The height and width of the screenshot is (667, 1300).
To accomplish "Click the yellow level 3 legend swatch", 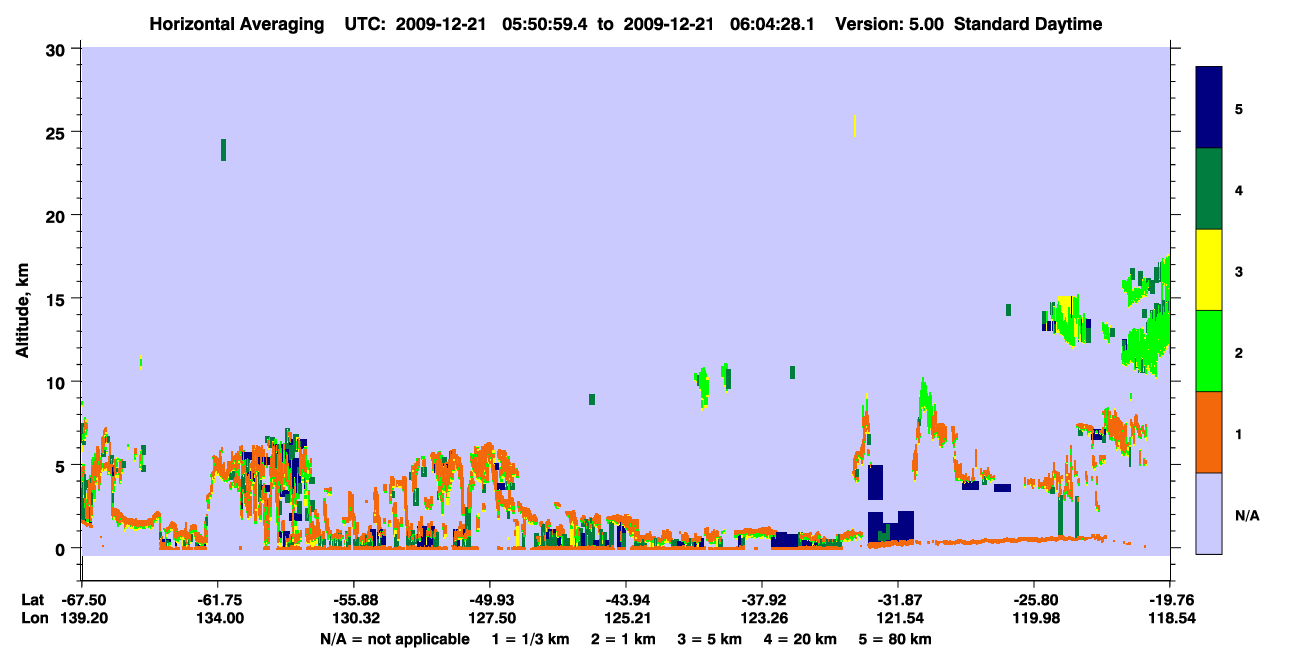I will [1209, 270].
